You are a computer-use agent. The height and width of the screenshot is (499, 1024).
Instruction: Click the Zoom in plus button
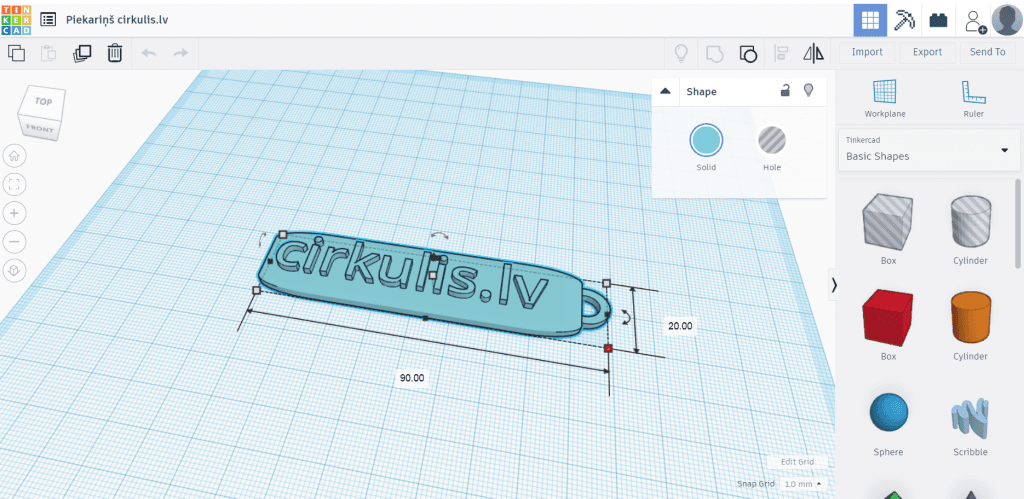(14, 213)
